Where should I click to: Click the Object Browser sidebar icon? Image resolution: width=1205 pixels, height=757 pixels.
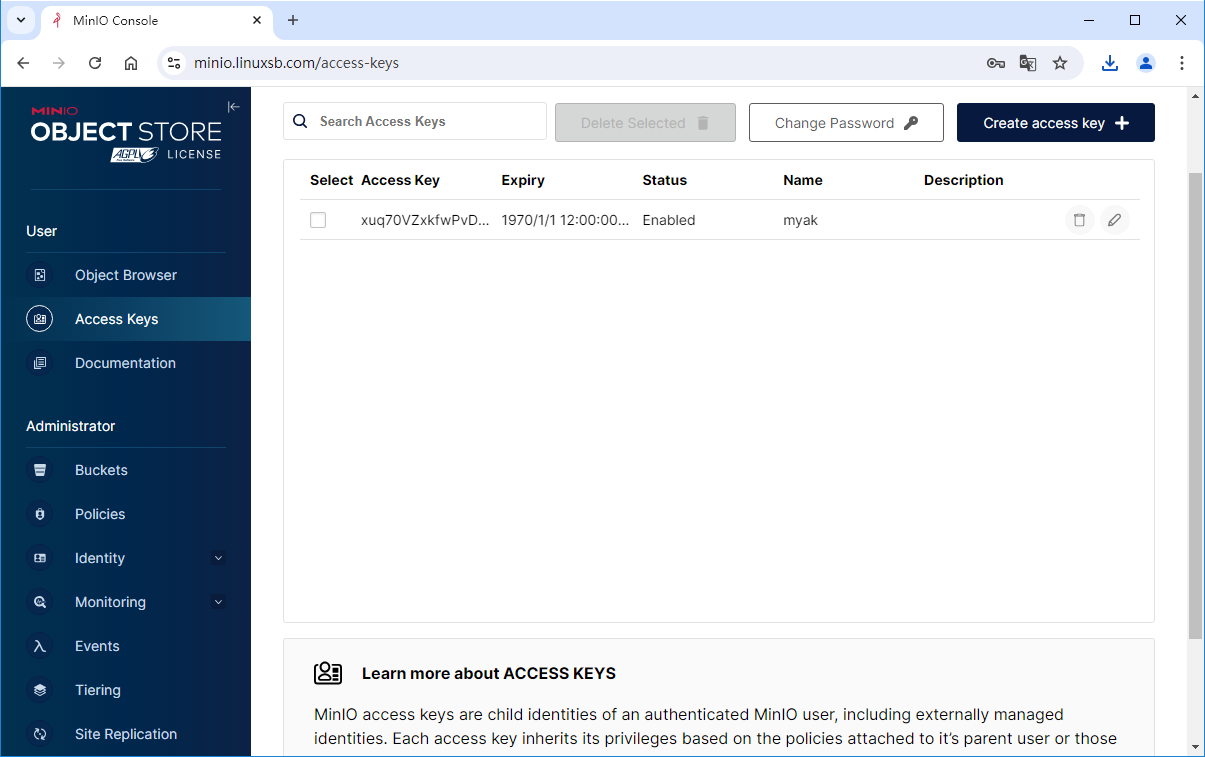[x=39, y=275]
